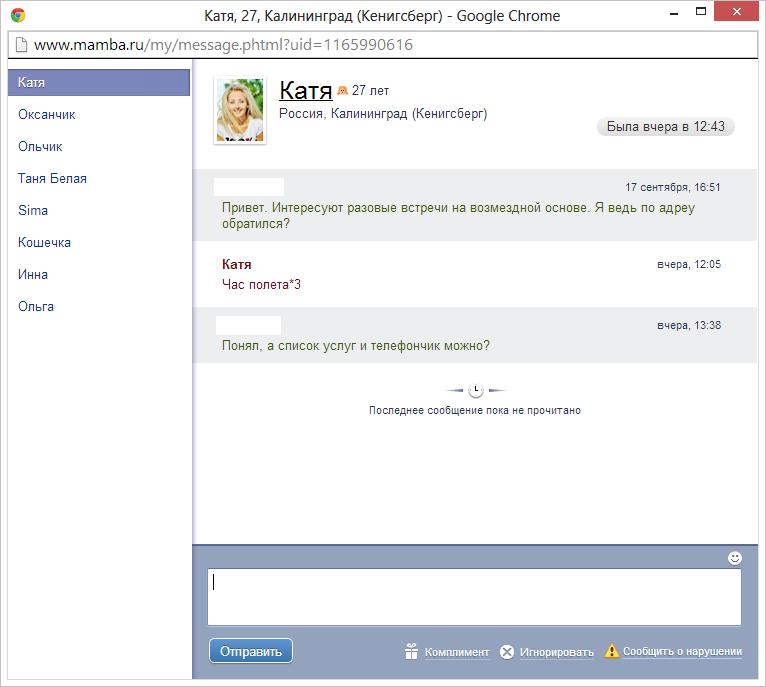Click message 'Понял, а список услуг...'

[x=356, y=345]
